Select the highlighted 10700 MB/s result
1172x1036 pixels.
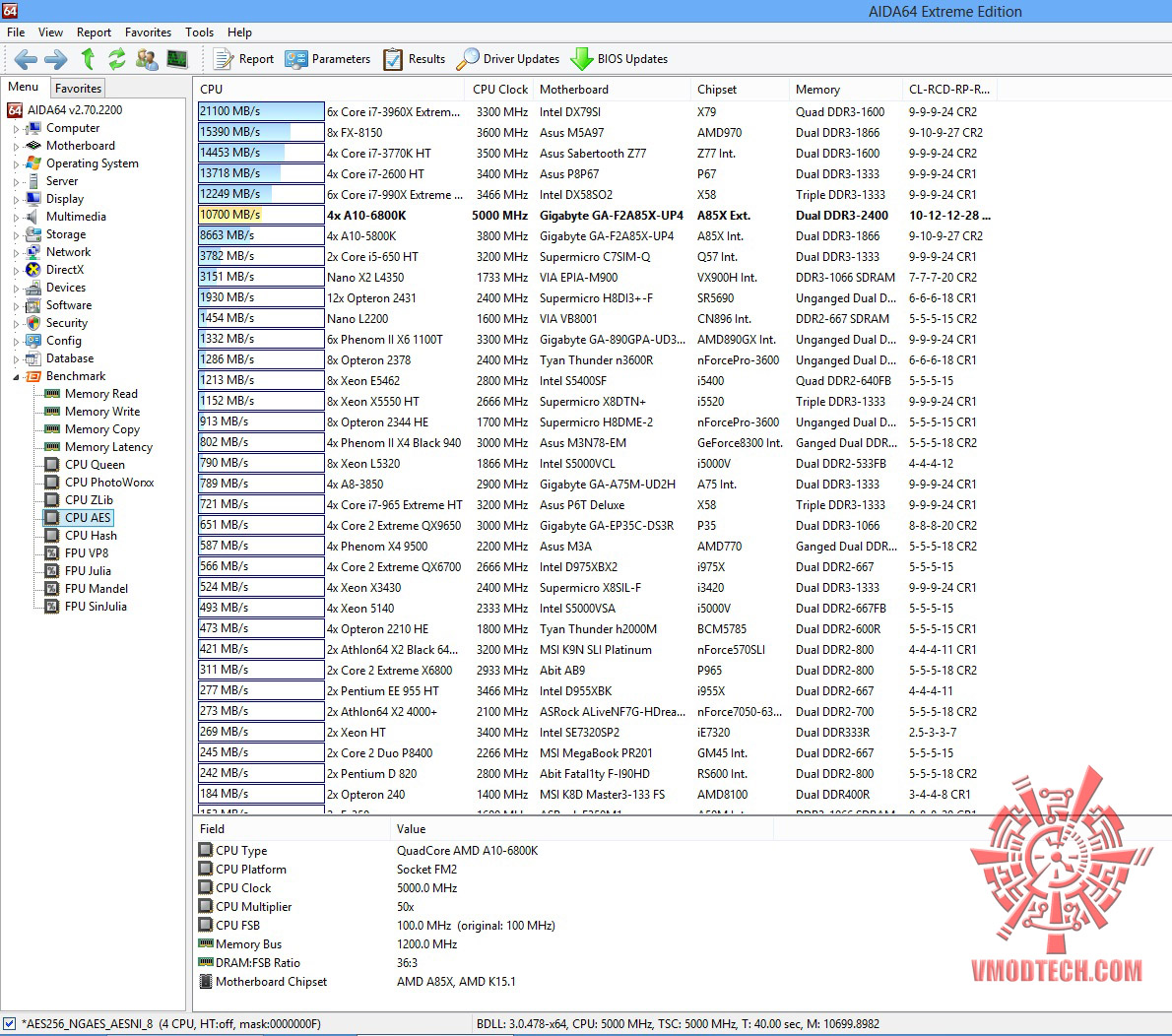pyautogui.click(x=261, y=215)
